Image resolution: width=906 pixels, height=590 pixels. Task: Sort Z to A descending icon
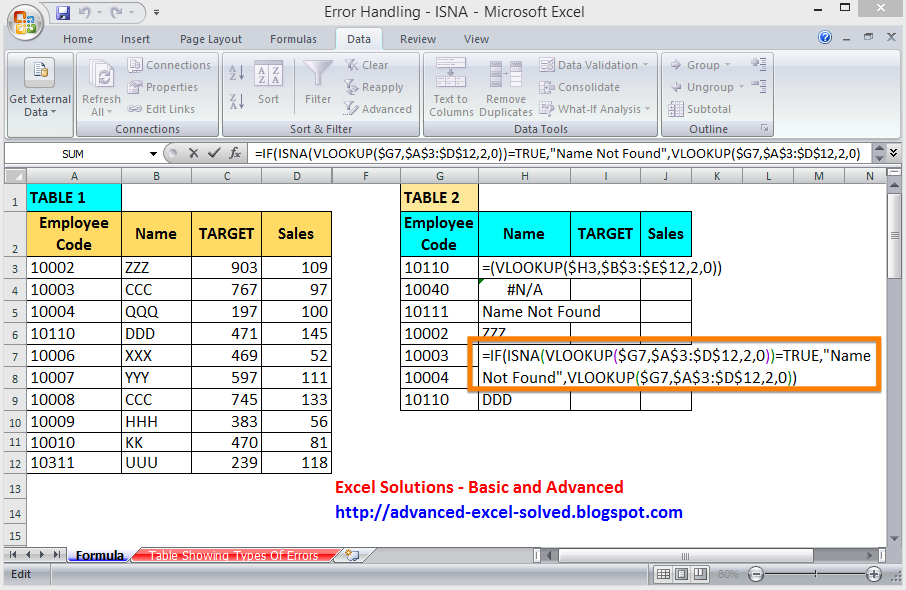click(237, 101)
